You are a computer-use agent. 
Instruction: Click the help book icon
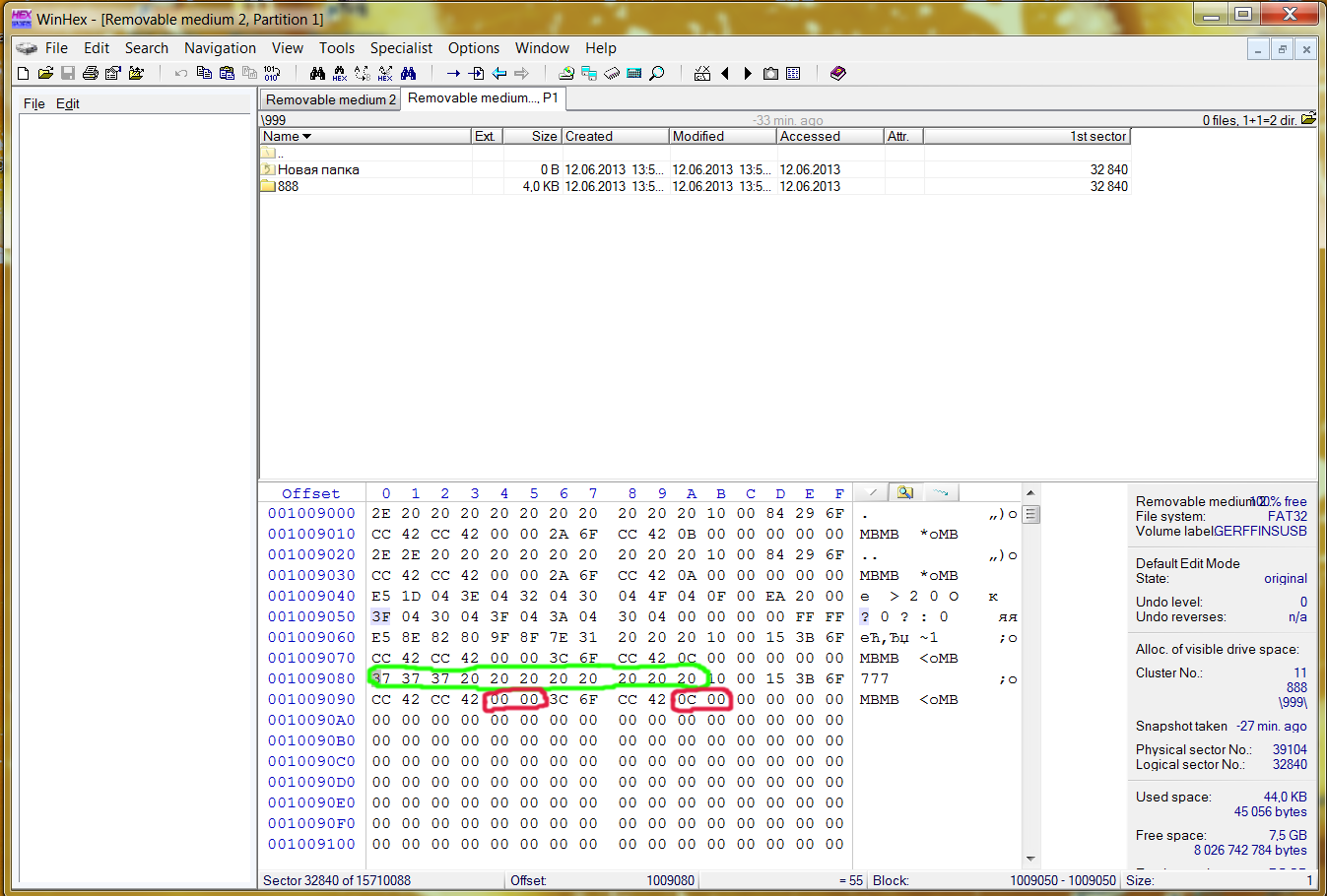click(x=838, y=73)
